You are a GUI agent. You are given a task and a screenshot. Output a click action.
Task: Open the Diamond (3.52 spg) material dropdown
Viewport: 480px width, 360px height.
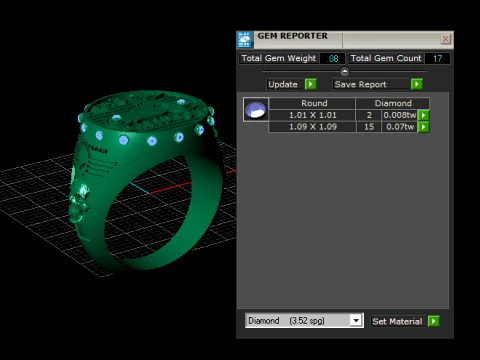(x=356, y=321)
